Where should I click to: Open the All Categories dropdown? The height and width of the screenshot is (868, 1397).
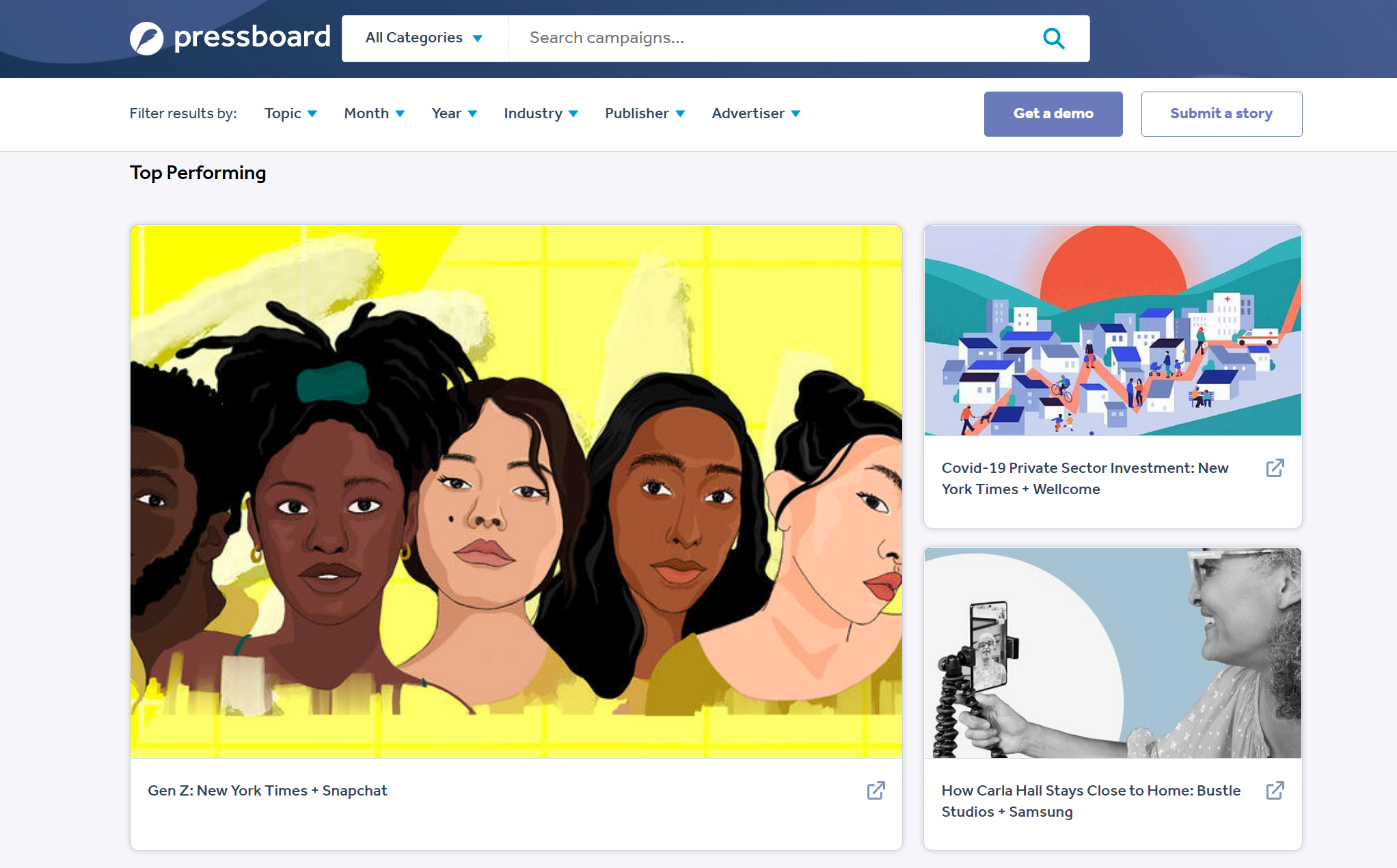[424, 38]
